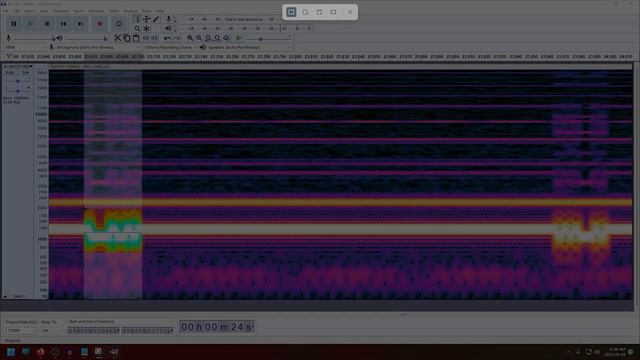Adjust the playback volume slider
Screen dimensions: 640x360
85,38
